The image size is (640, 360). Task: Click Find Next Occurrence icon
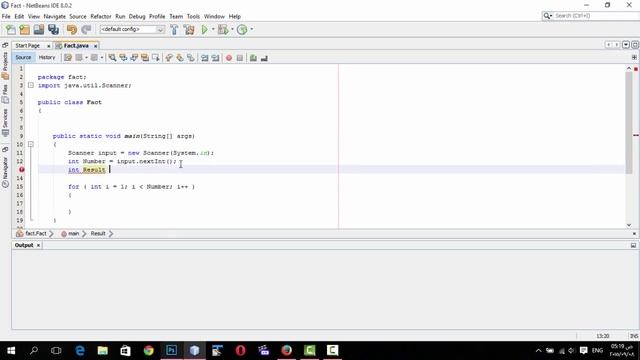point(134,58)
